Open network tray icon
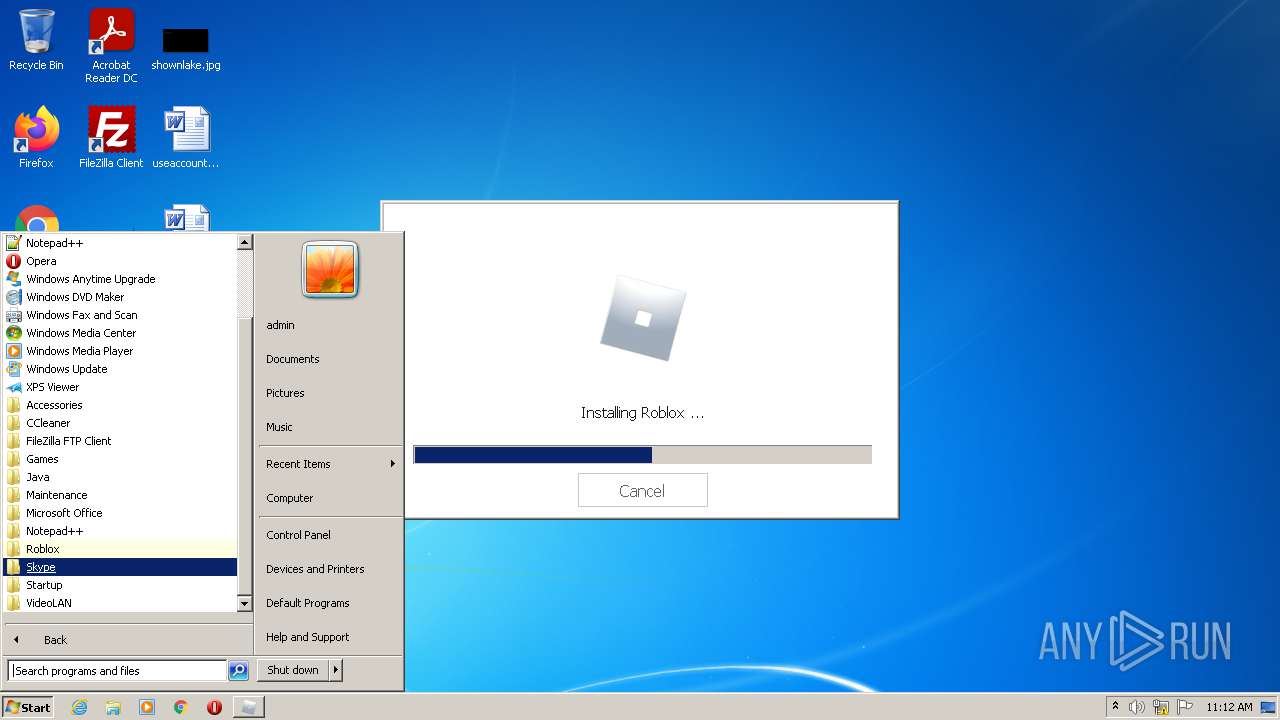 click(x=1161, y=707)
